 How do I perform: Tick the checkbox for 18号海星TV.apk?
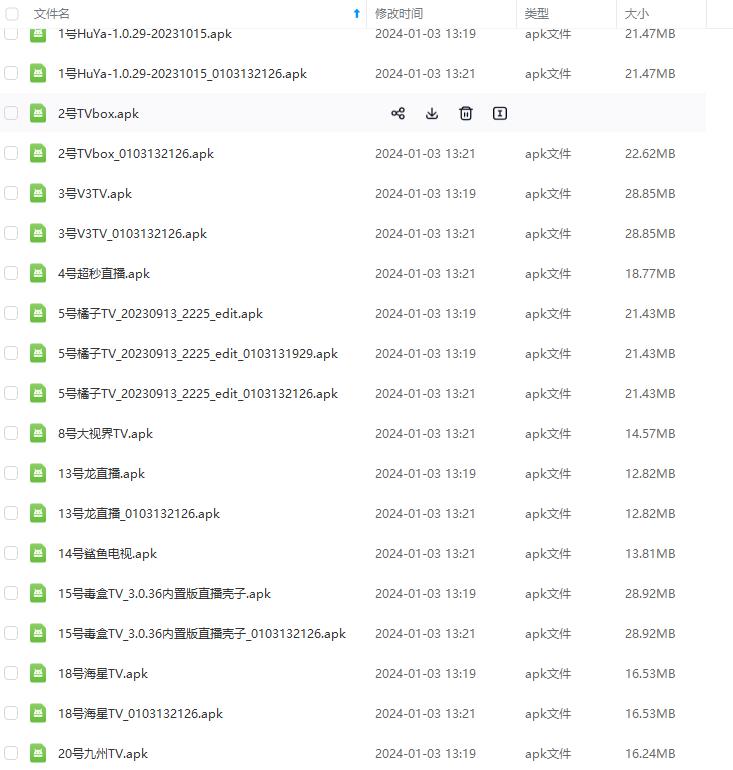coord(11,673)
